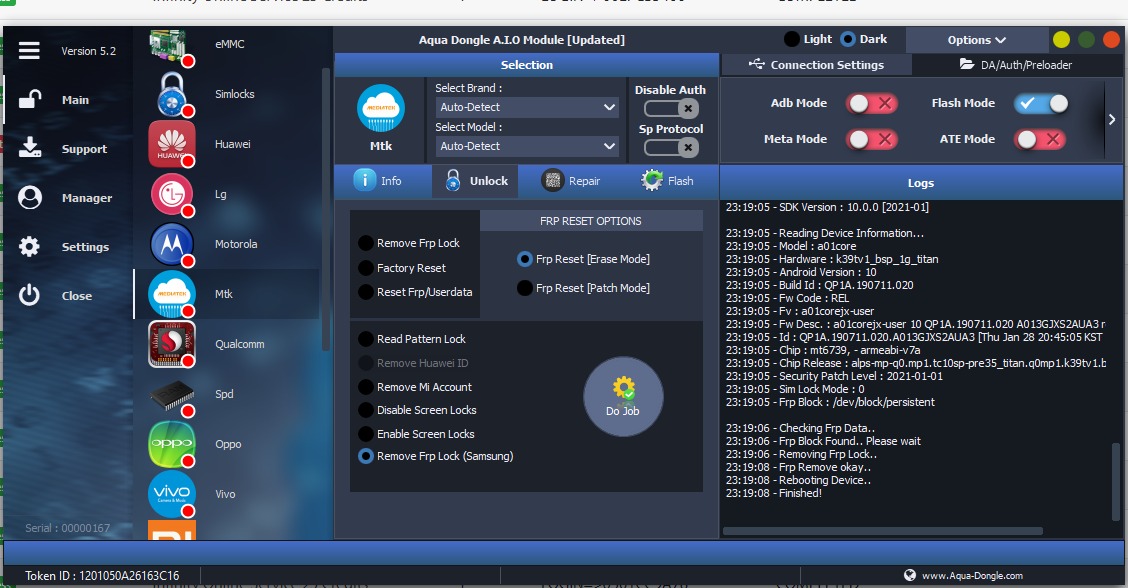The width and height of the screenshot is (1128, 588).
Task: Select the Motorola brand icon
Action: coord(171,244)
